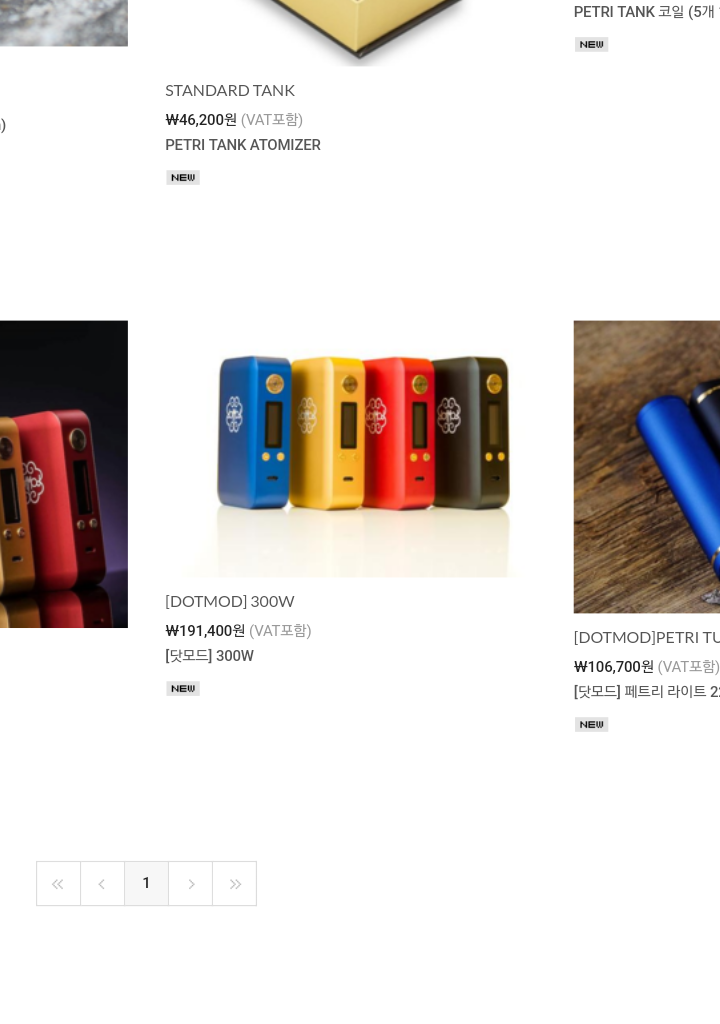Click NEW badge under PETRI TANK 코일
Image resolution: width=720 pixels, height=1024 pixels.
click(x=592, y=44)
